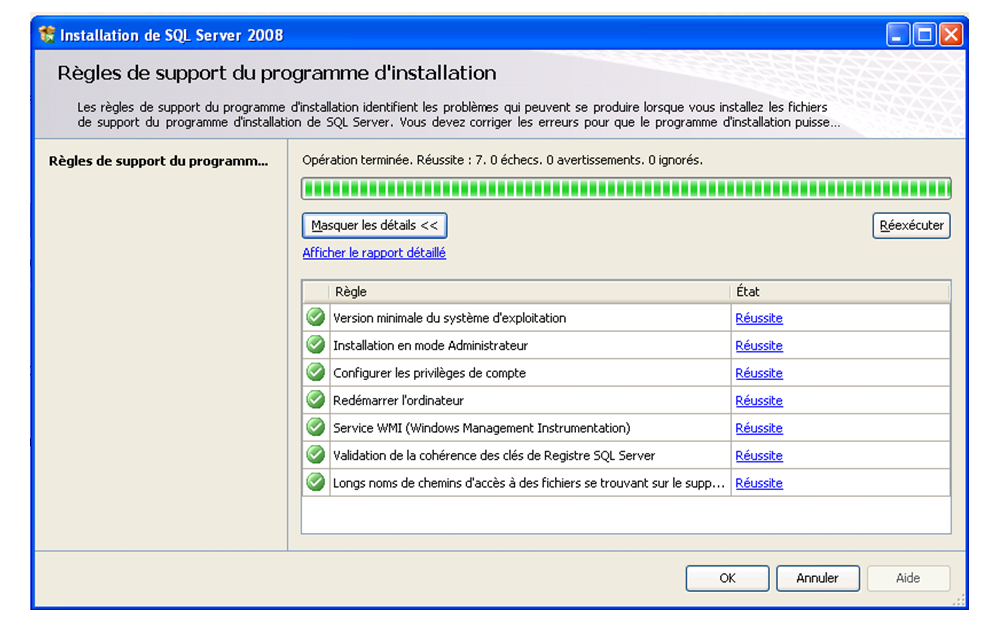985x627 pixels.
Task: Click the Règle column header
Action: tap(529, 292)
